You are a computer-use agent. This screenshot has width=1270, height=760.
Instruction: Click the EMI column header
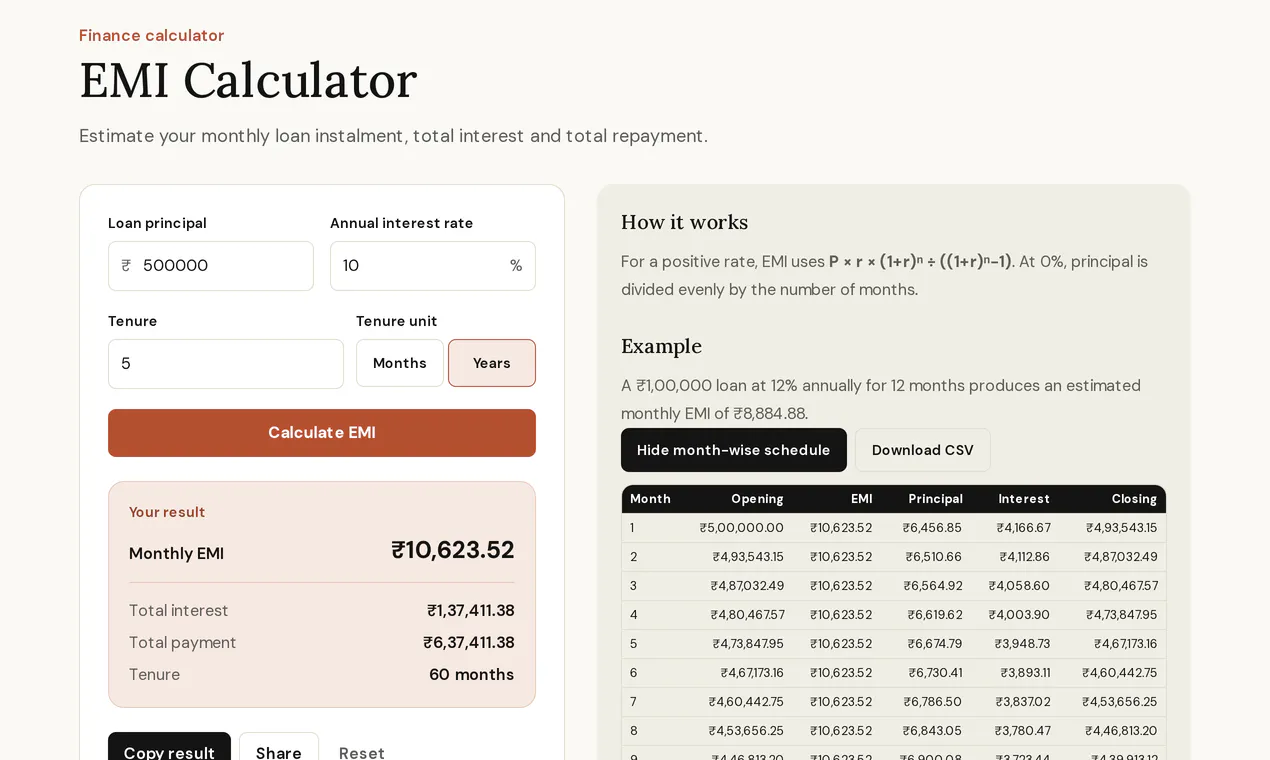(x=862, y=499)
